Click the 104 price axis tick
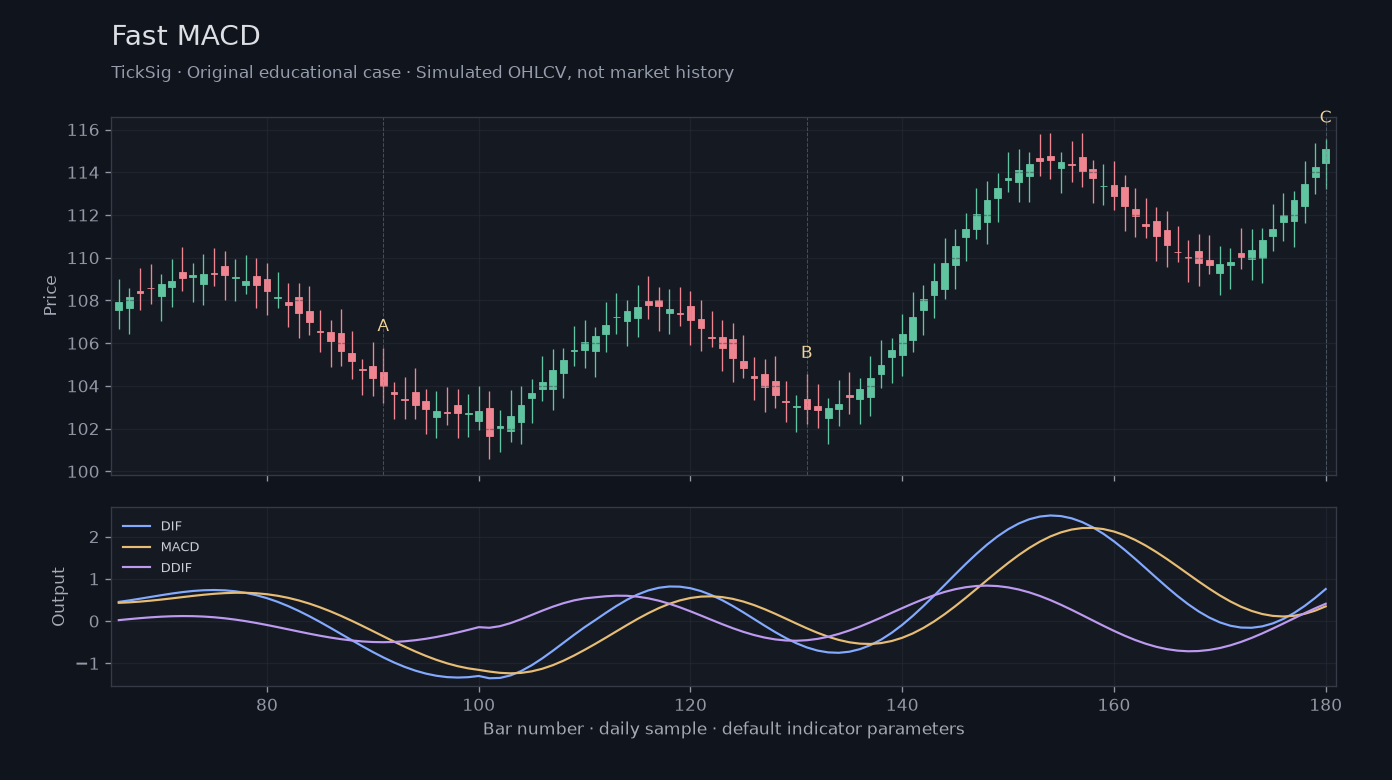Screen dimensions: 1392x780 pyautogui.click(x=83, y=387)
